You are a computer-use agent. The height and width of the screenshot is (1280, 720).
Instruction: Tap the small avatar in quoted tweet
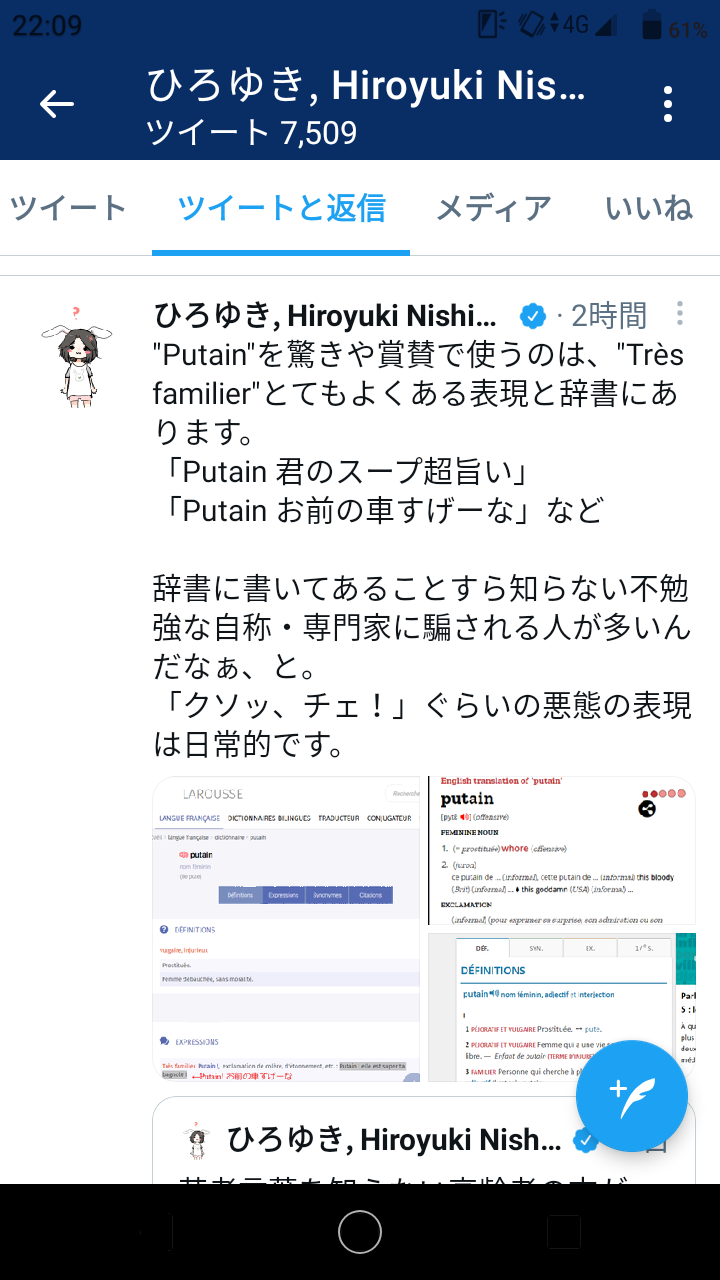[195, 1139]
